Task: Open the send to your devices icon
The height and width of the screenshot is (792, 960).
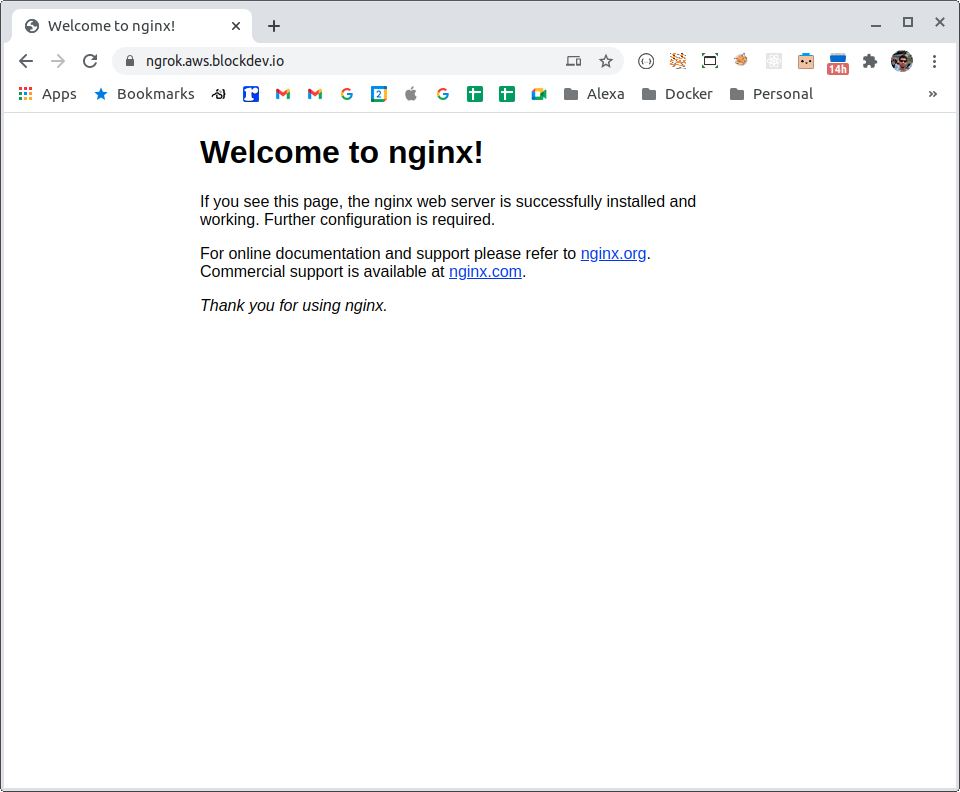Action: tap(574, 61)
